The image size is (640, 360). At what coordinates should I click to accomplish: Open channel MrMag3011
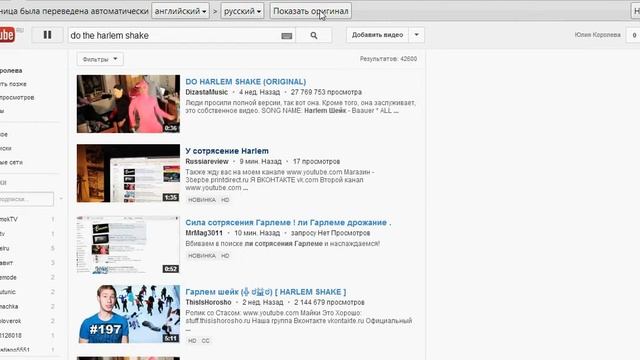[x=204, y=233]
